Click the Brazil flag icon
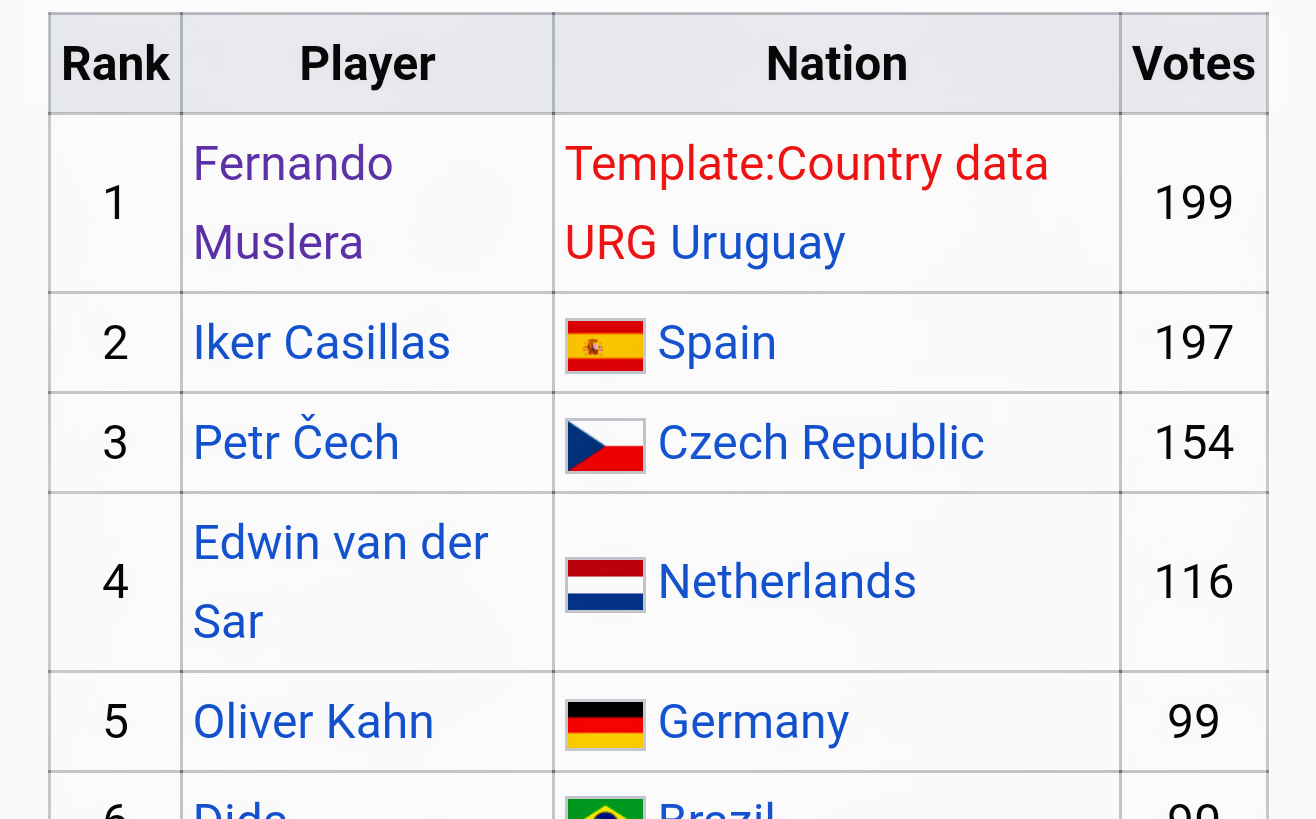The height and width of the screenshot is (819, 1316). (605, 808)
